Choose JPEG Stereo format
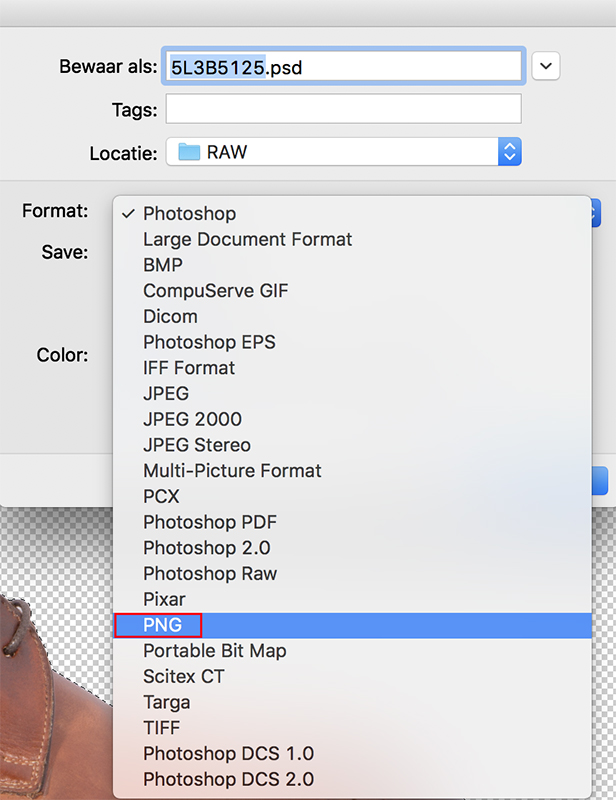616x800 pixels. tap(352, 445)
